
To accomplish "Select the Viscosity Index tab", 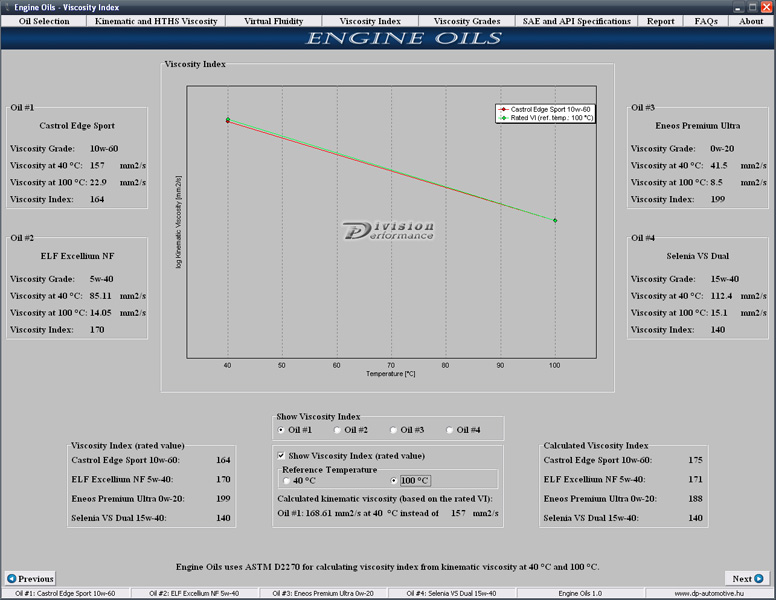I will pyautogui.click(x=370, y=21).
